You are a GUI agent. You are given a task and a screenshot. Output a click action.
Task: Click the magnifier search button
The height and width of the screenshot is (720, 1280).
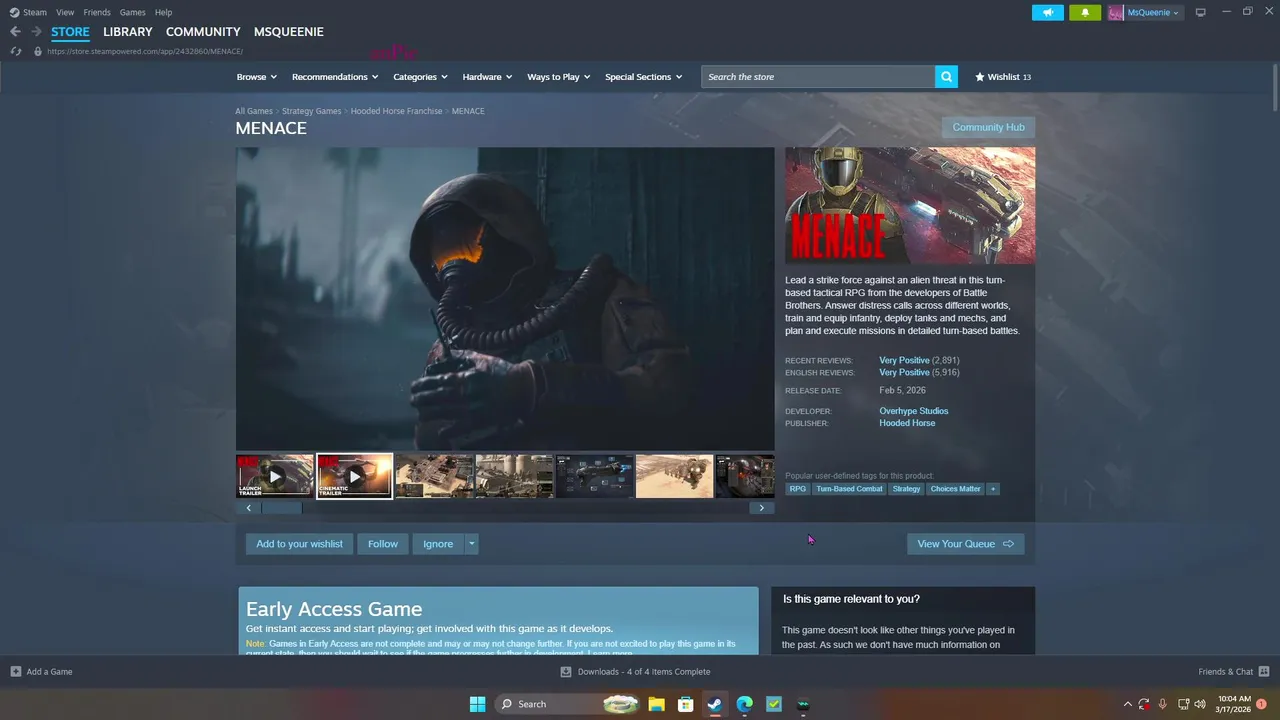point(946,77)
